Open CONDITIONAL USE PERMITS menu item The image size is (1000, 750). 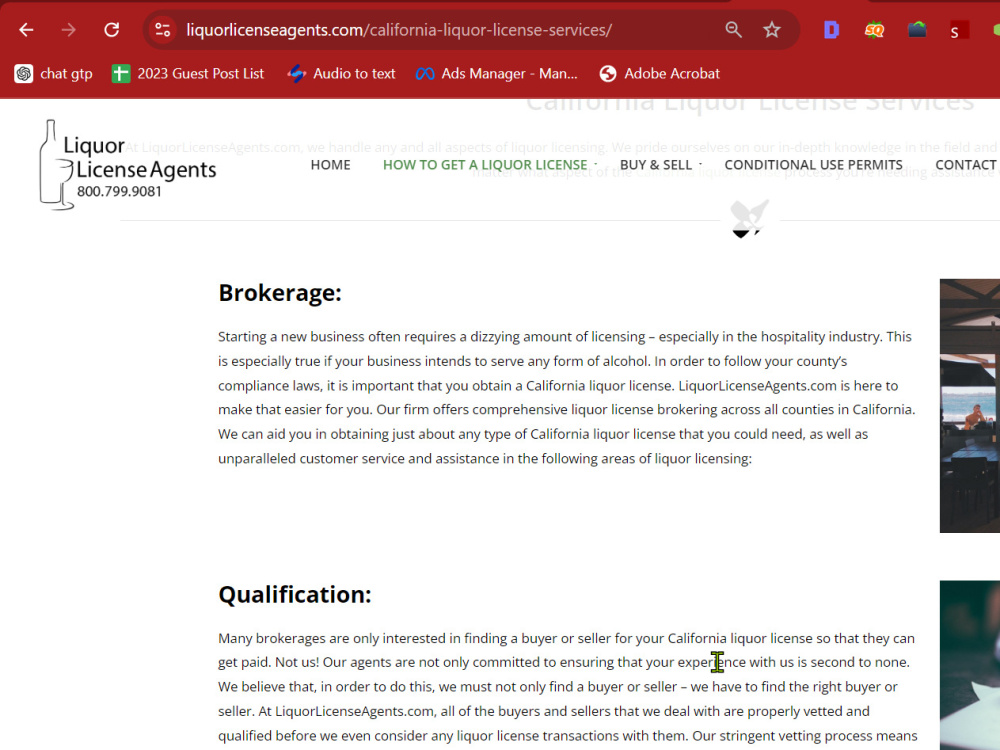tap(813, 165)
